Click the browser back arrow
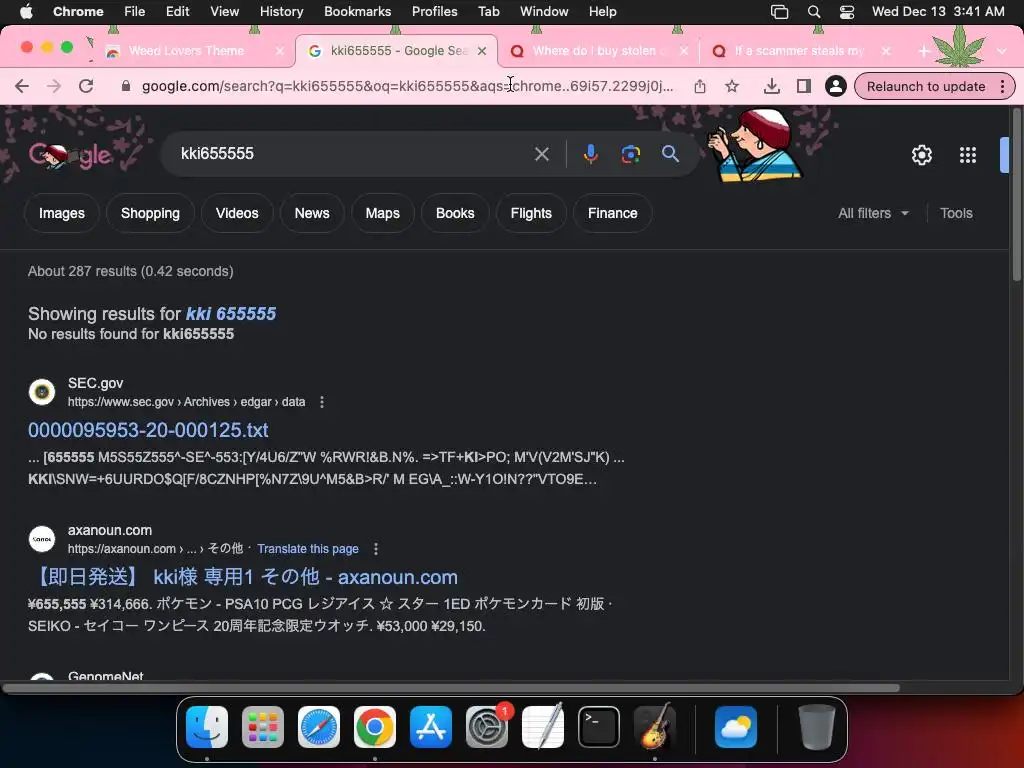 [22, 86]
